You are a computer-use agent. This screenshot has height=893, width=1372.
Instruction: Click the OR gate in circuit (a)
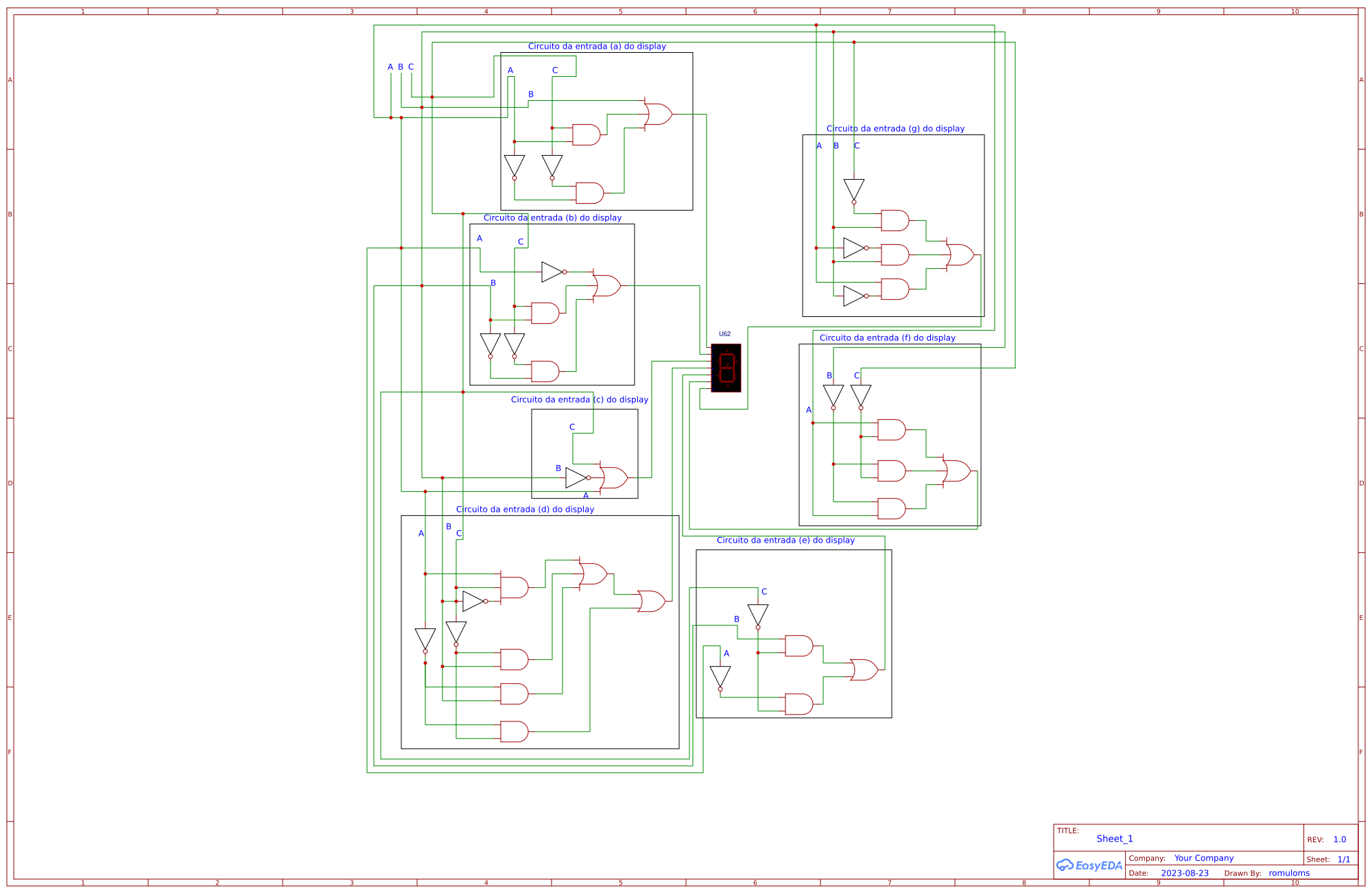(x=659, y=115)
